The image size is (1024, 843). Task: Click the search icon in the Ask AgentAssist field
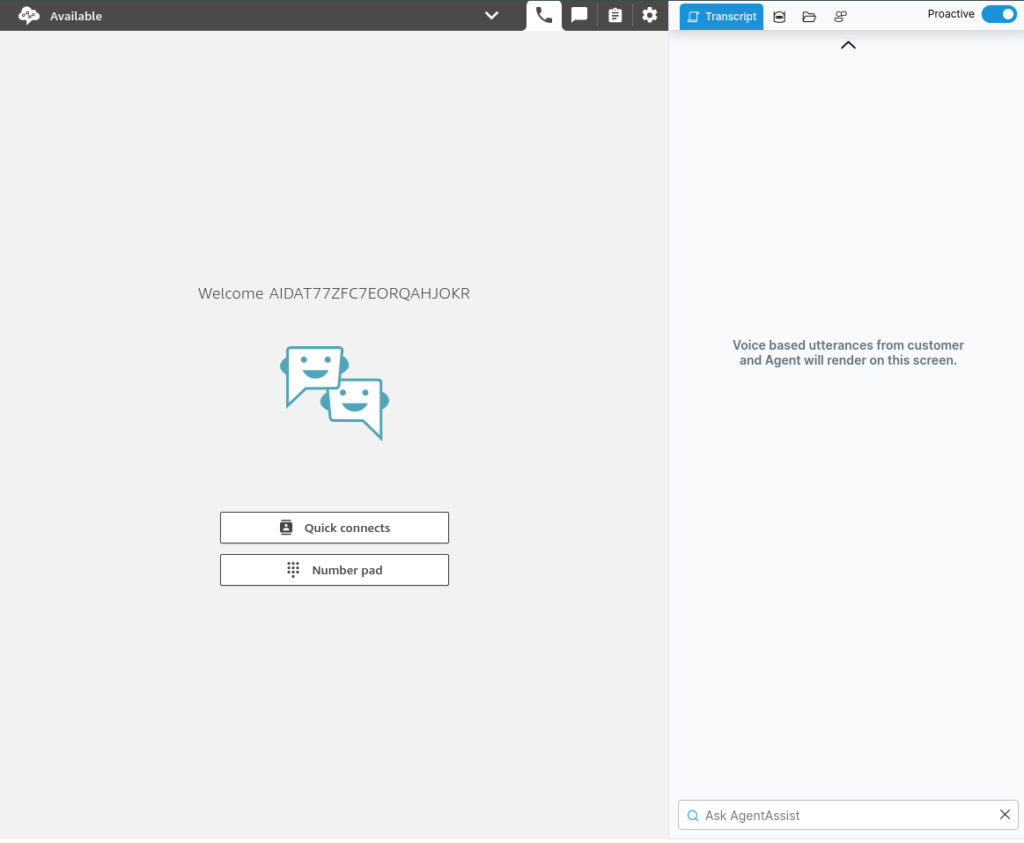692,815
